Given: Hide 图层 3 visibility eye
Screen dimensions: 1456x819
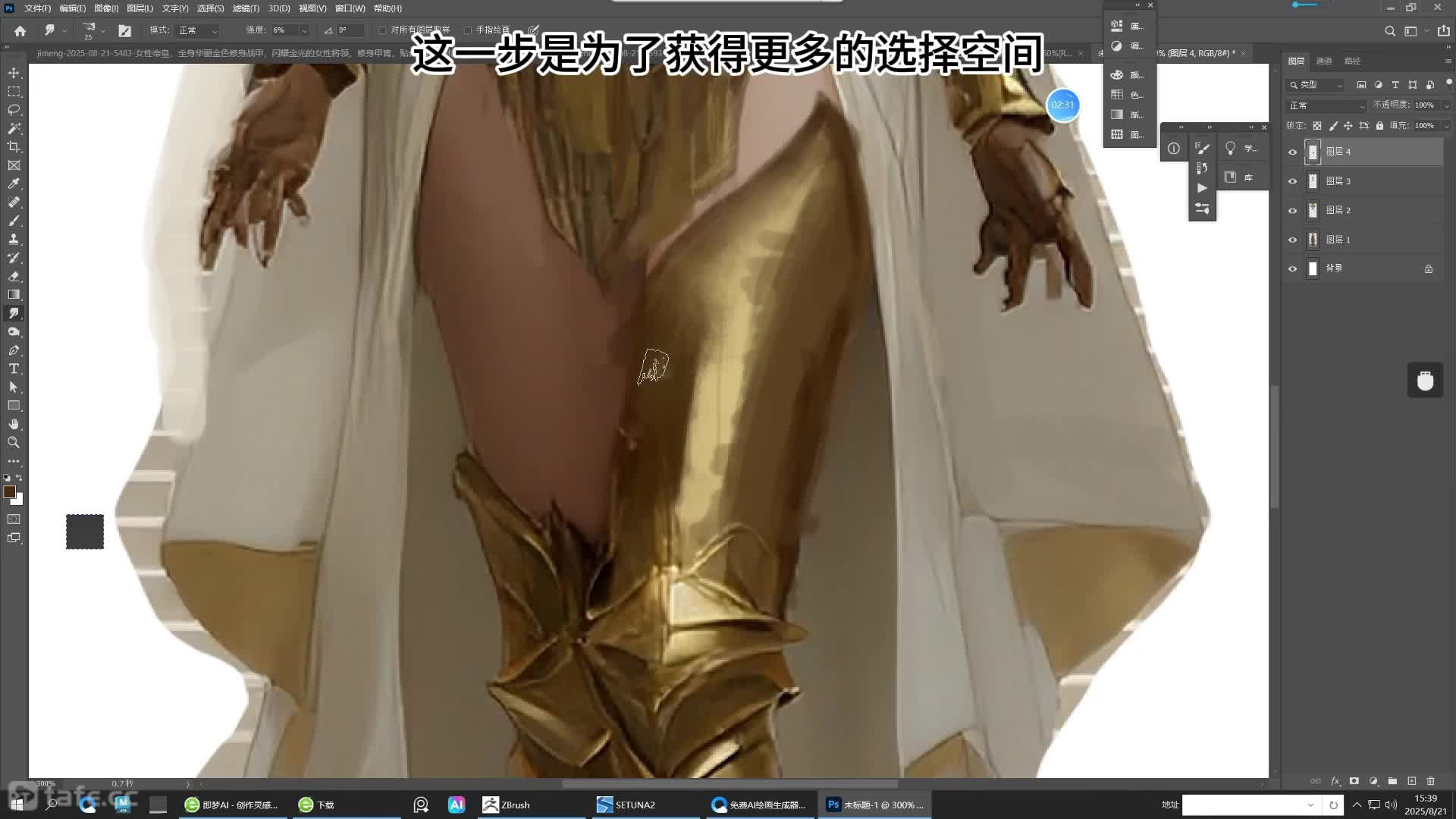Looking at the screenshot, I should coord(1293,181).
